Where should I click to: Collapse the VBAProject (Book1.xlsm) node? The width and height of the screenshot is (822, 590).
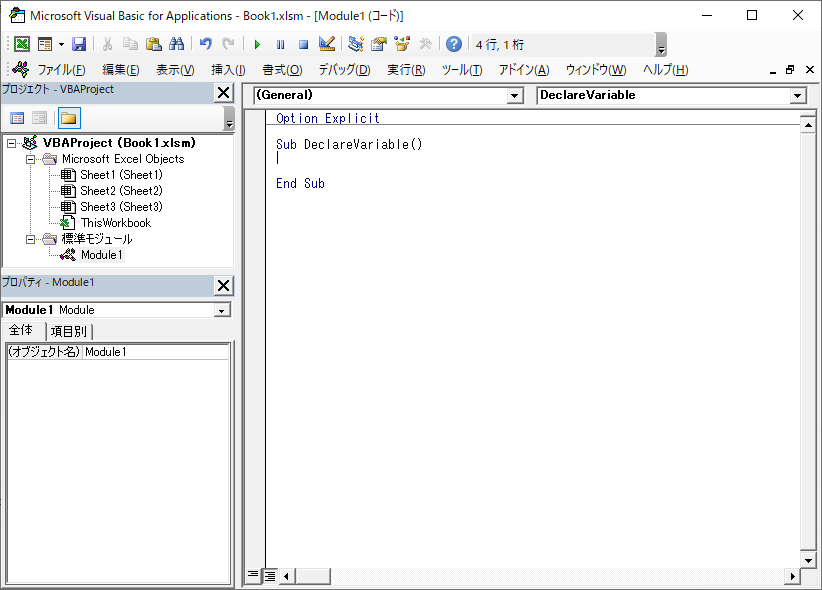12,143
